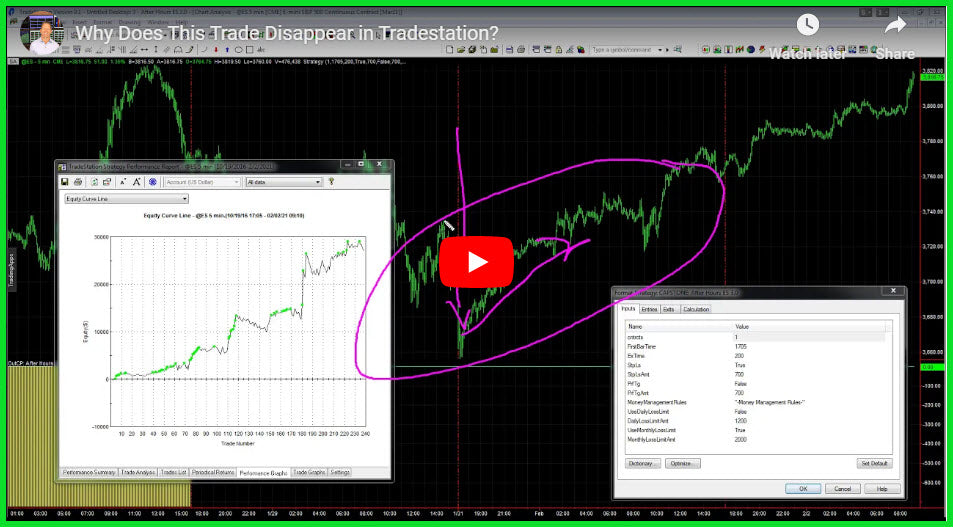
Task: Select the Entries tab in Format Strategy
Action: [x=649, y=309]
